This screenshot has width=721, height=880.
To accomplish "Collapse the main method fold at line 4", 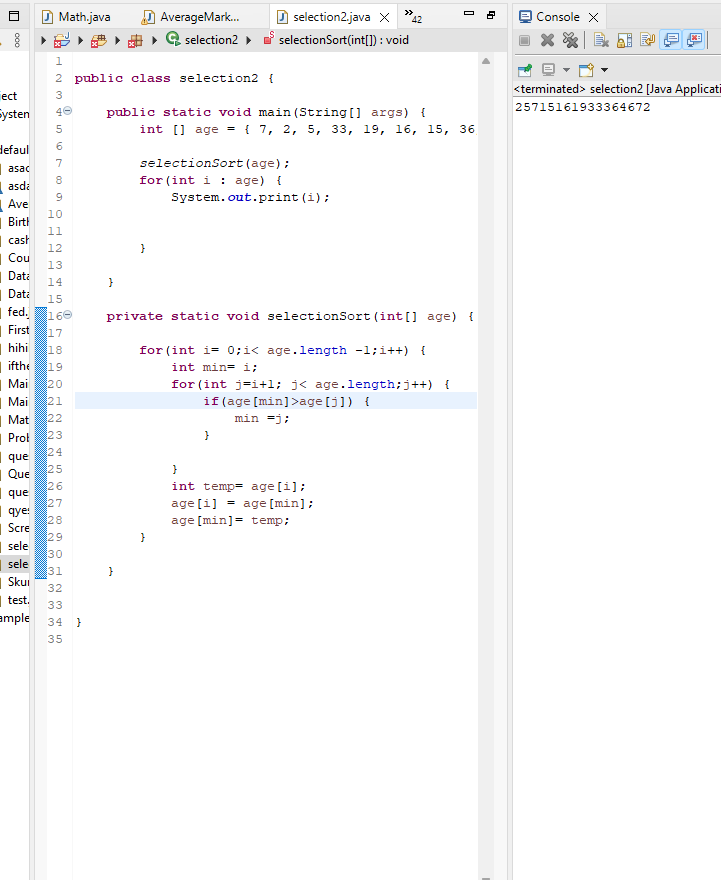I will coord(67,111).
